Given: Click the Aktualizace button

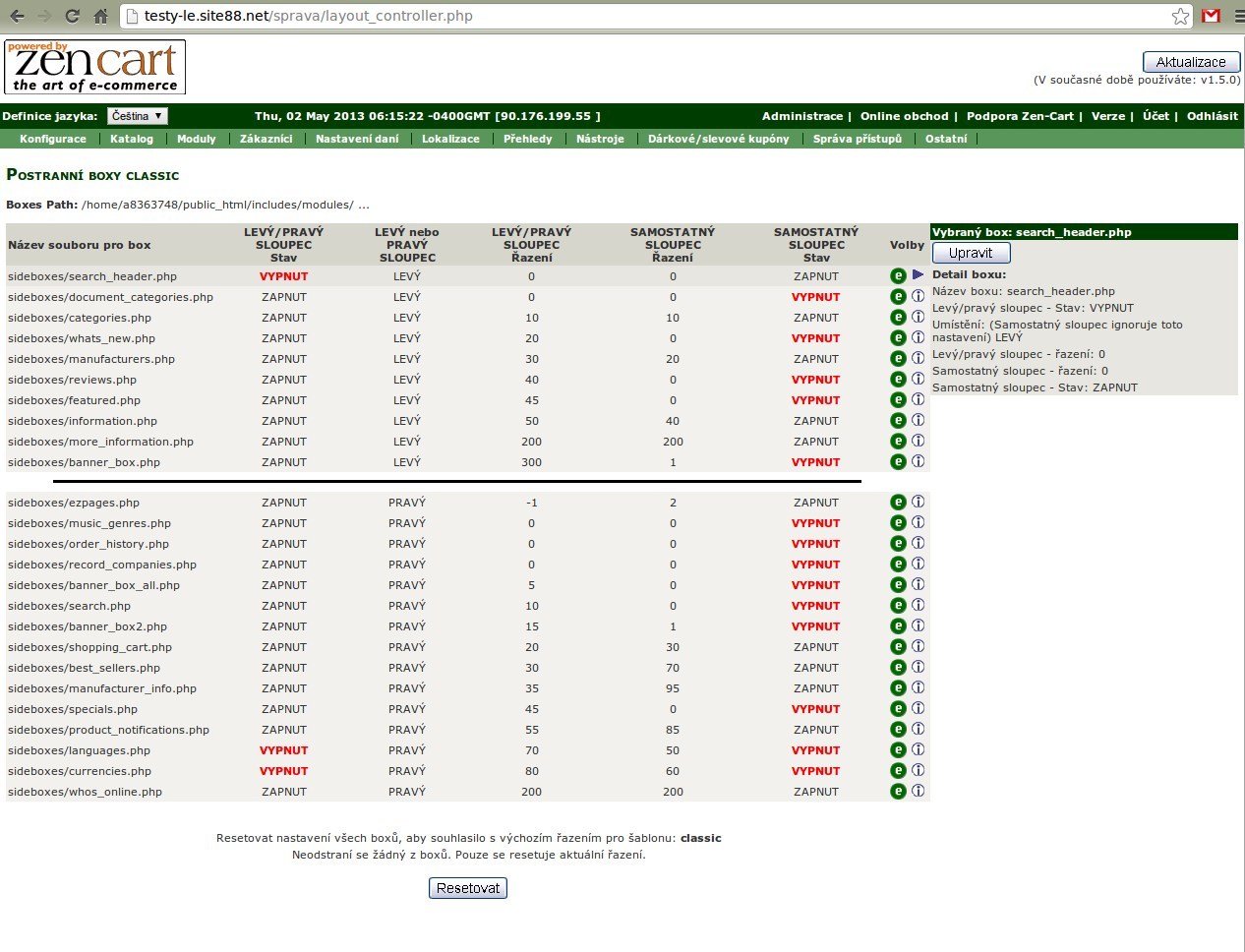Looking at the screenshot, I should coord(1191,62).
